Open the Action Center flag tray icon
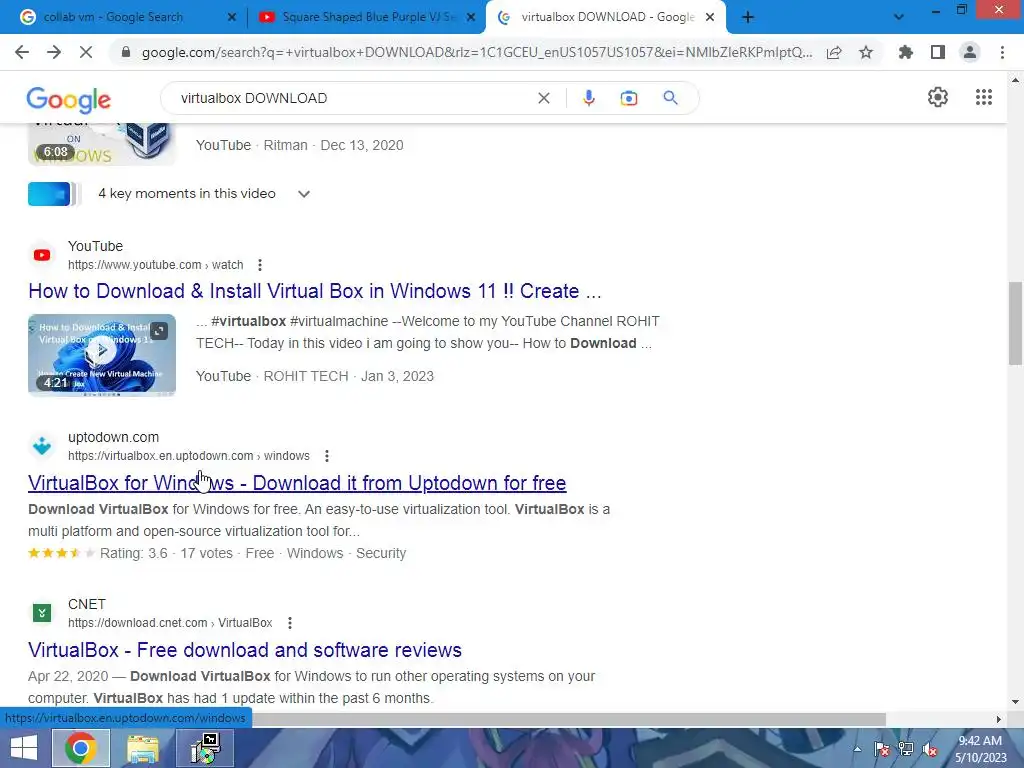This screenshot has width=1024, height=768. tap(882, 749)
